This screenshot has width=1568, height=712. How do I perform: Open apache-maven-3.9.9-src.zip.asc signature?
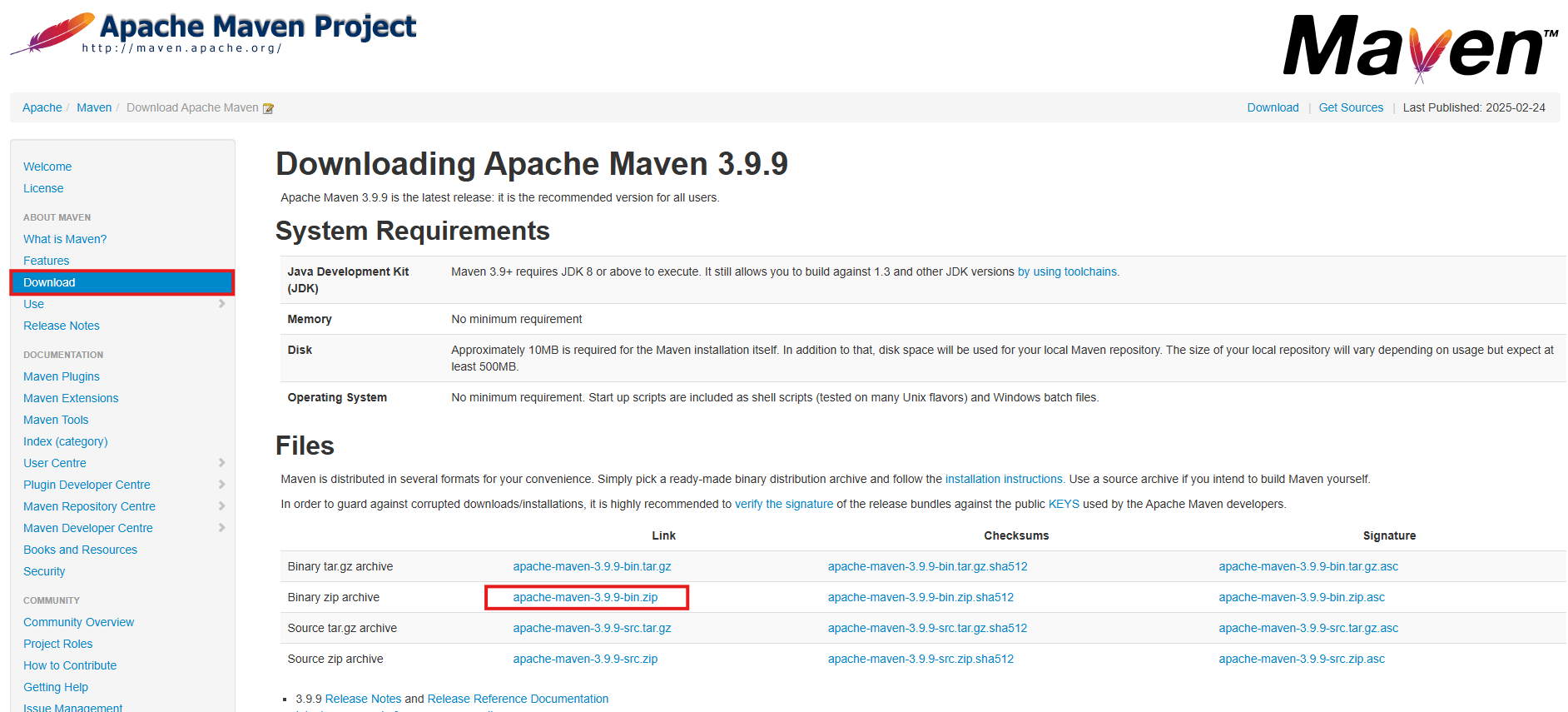1302,659
